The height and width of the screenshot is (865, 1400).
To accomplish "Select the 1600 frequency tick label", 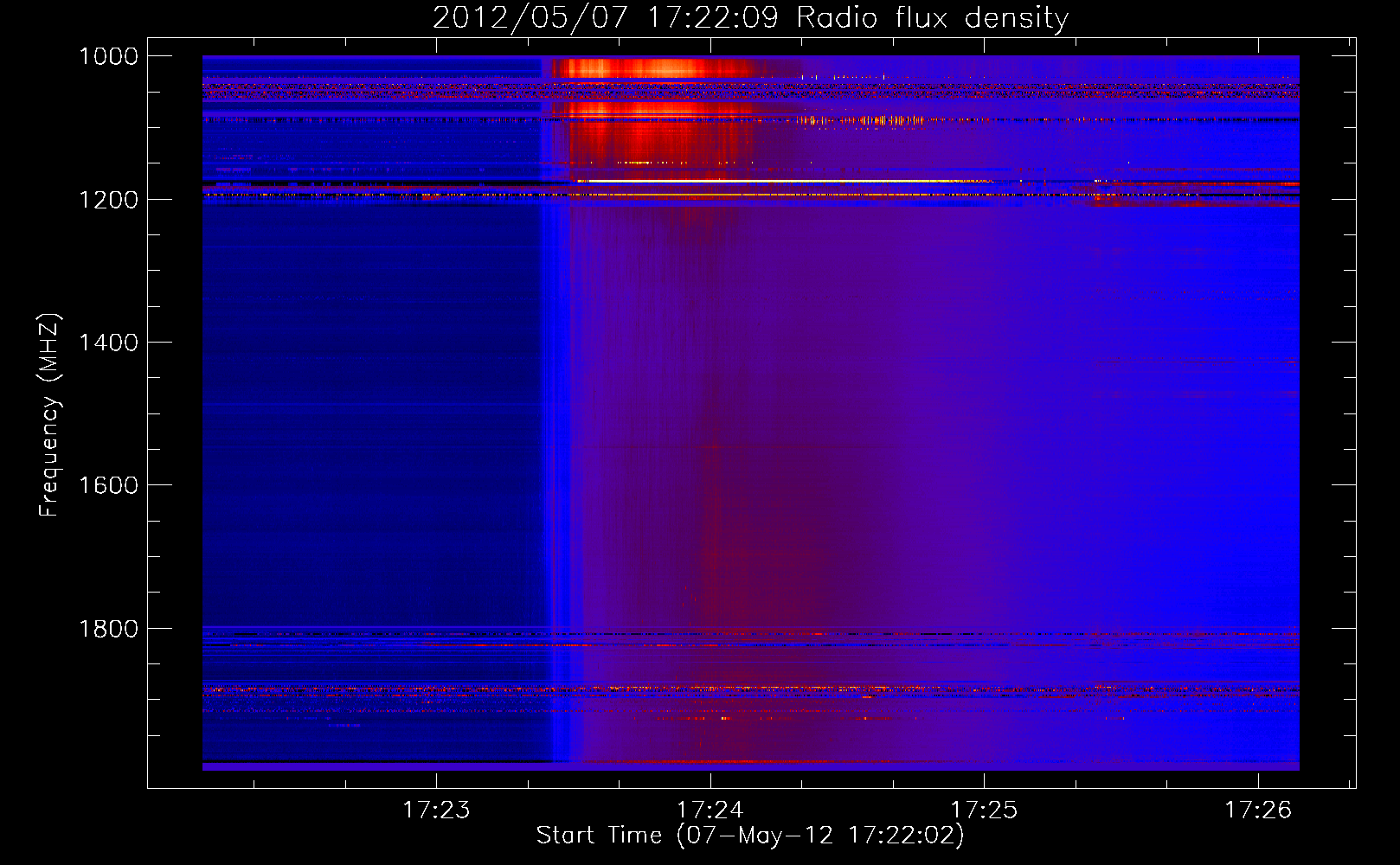I will coord(108,485).
